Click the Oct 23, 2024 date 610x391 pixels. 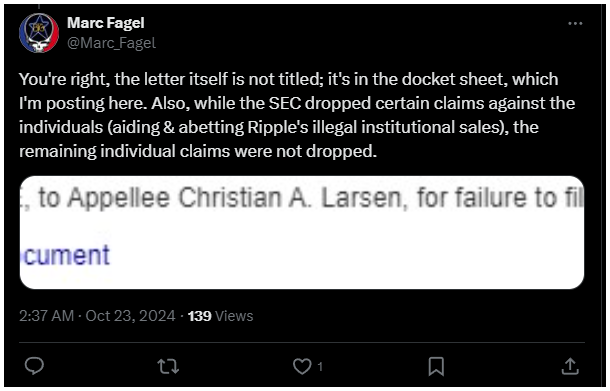coord(130,316)
